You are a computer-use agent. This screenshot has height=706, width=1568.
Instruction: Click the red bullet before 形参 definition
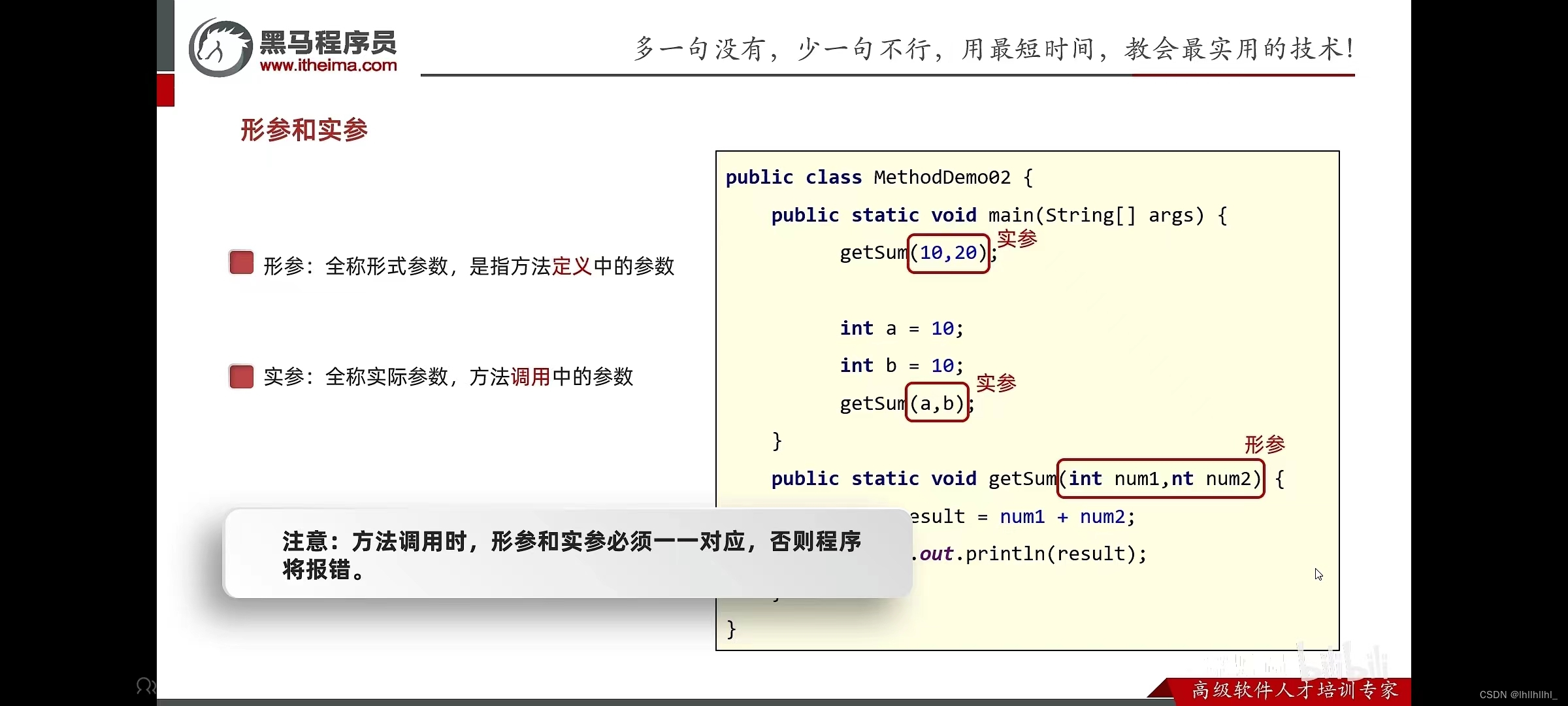click(x=241, y=263)
